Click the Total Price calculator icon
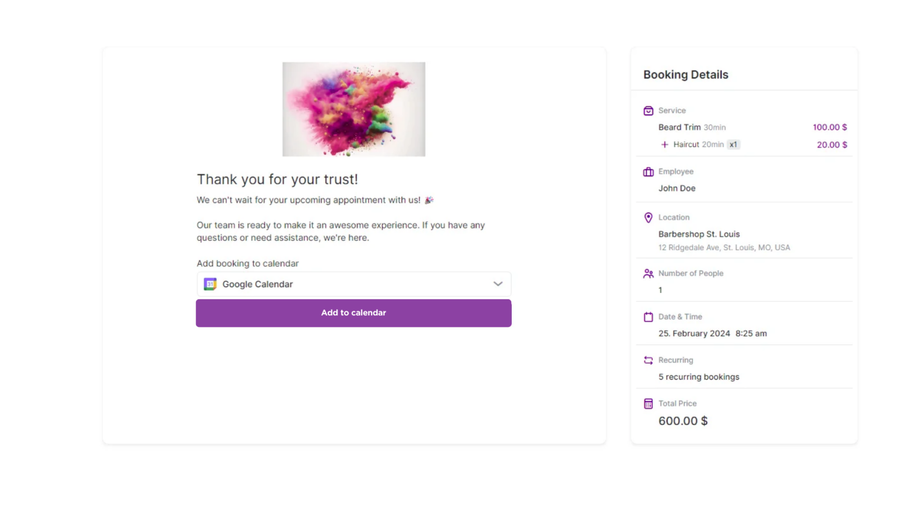 648,404
